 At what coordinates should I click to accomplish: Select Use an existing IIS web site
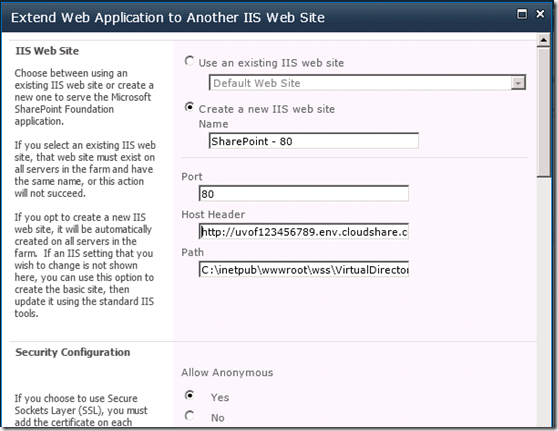[x=189, y=61]
